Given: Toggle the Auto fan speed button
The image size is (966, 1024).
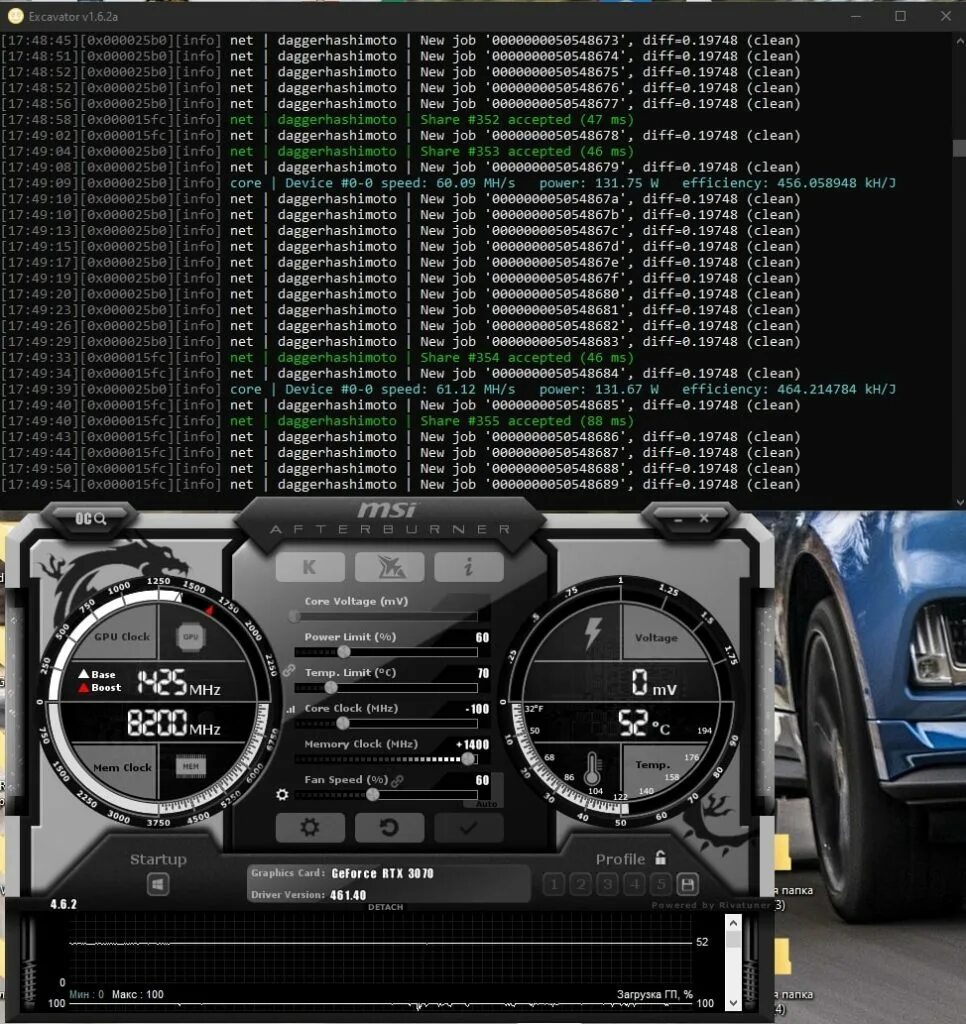Looking at the screenshot, I should click(486, 804).
